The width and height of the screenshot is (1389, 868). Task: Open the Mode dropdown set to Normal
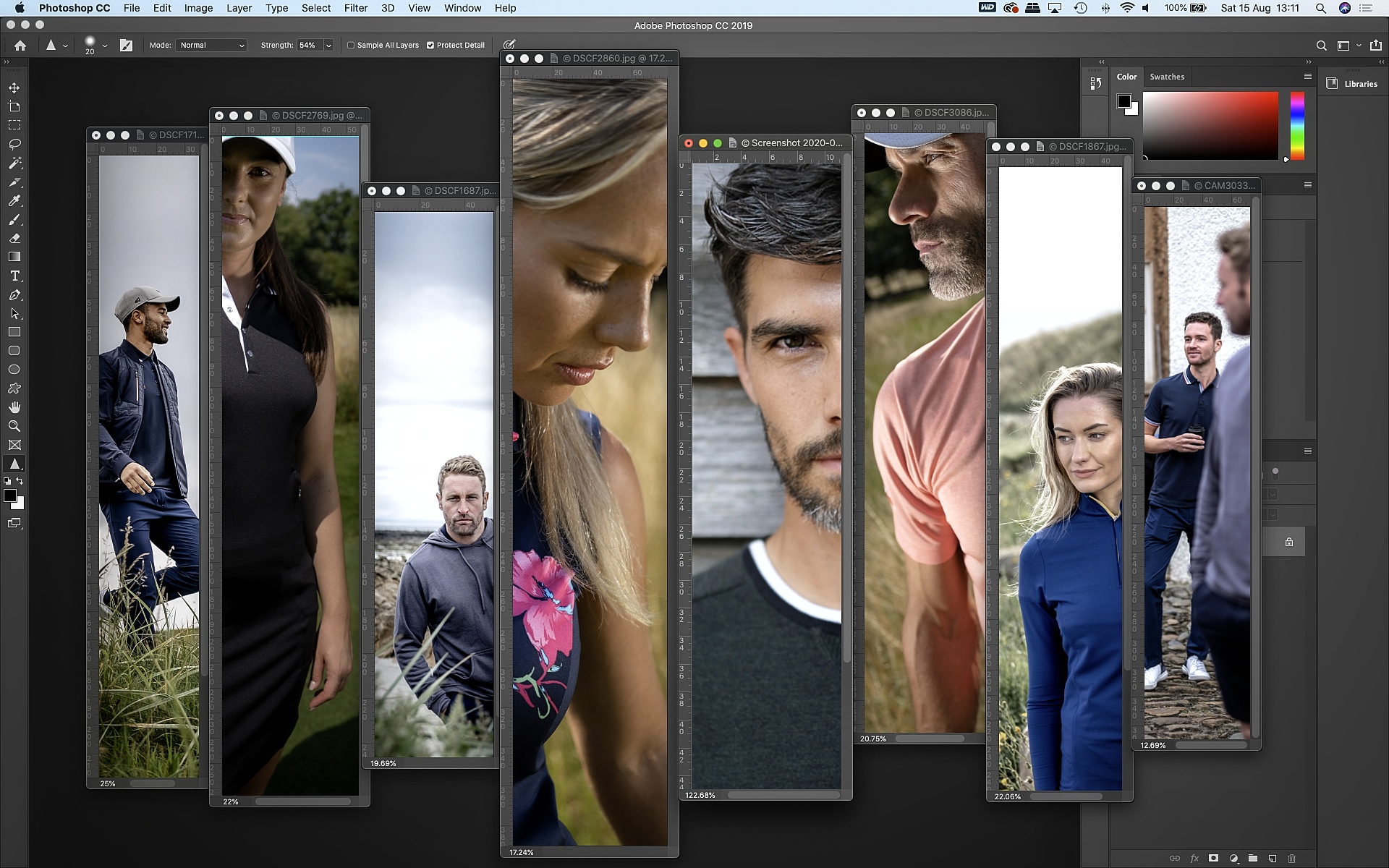211,45
